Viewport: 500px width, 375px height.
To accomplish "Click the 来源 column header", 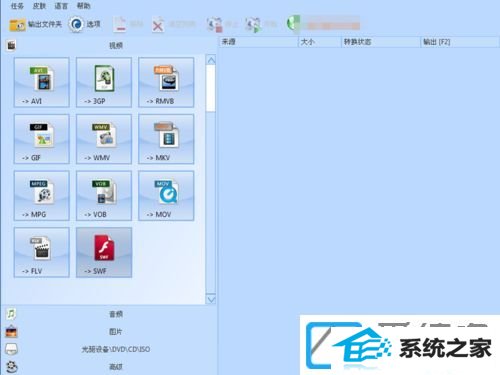I will click(259, 42).
